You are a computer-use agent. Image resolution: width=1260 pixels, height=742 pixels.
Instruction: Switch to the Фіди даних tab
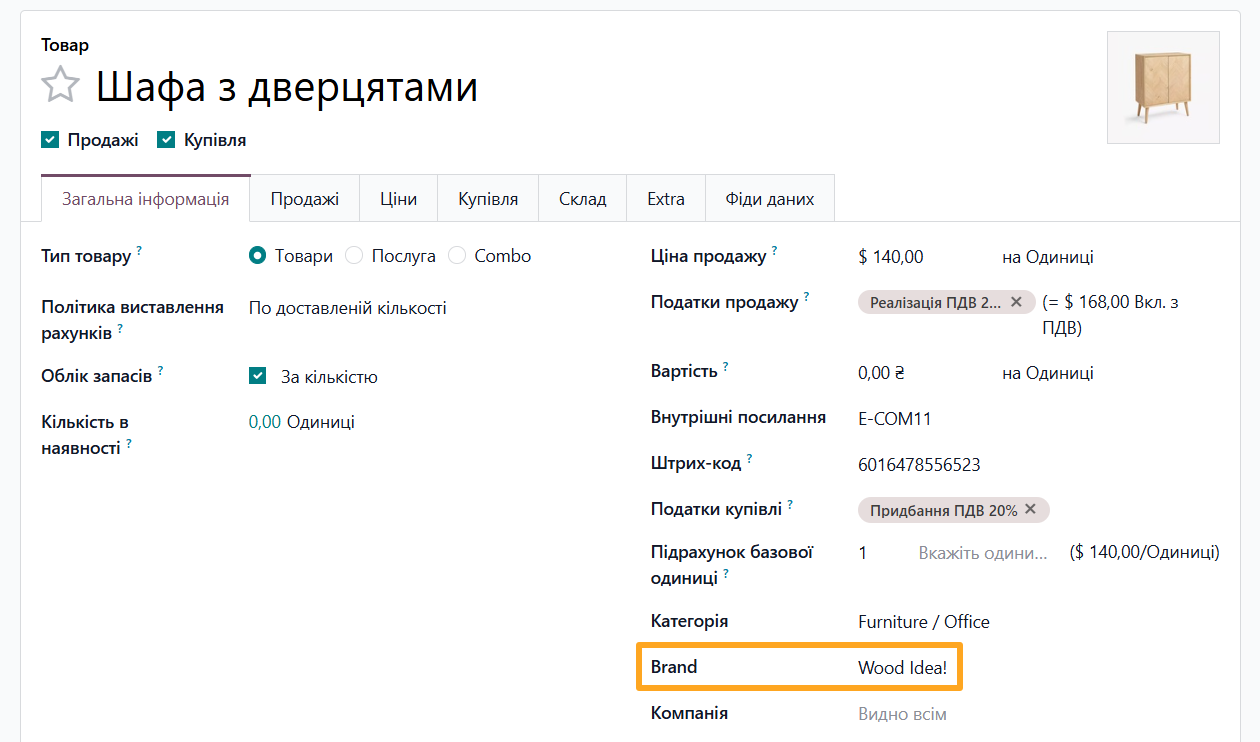(770, 199)
